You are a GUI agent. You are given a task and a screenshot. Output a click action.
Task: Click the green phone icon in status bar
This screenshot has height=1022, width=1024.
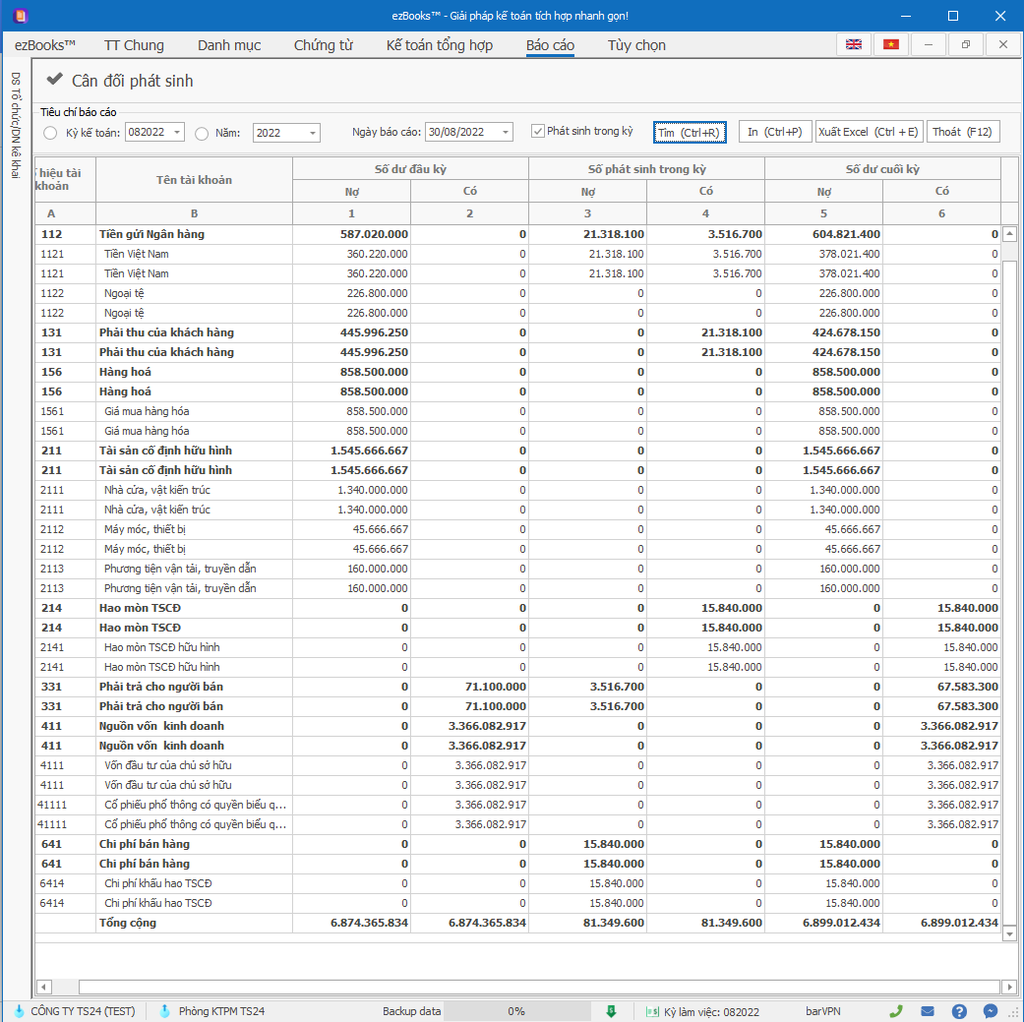coord(895,1011)
